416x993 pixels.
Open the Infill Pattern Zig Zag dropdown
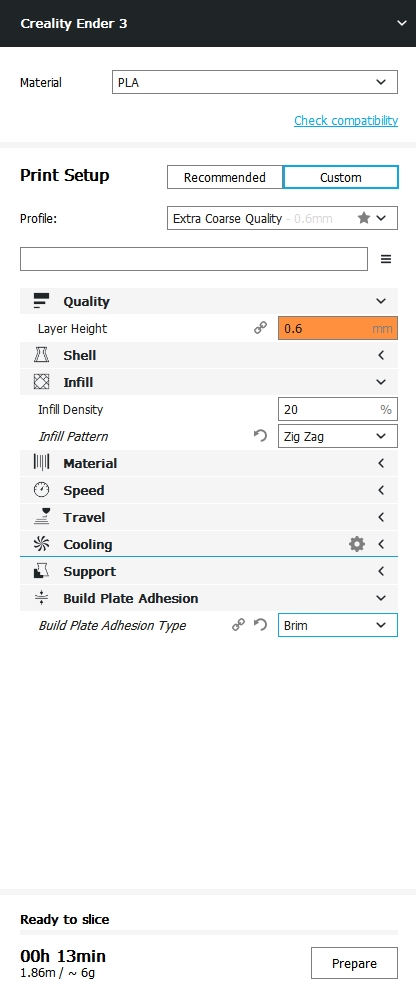tap(337, 436)
